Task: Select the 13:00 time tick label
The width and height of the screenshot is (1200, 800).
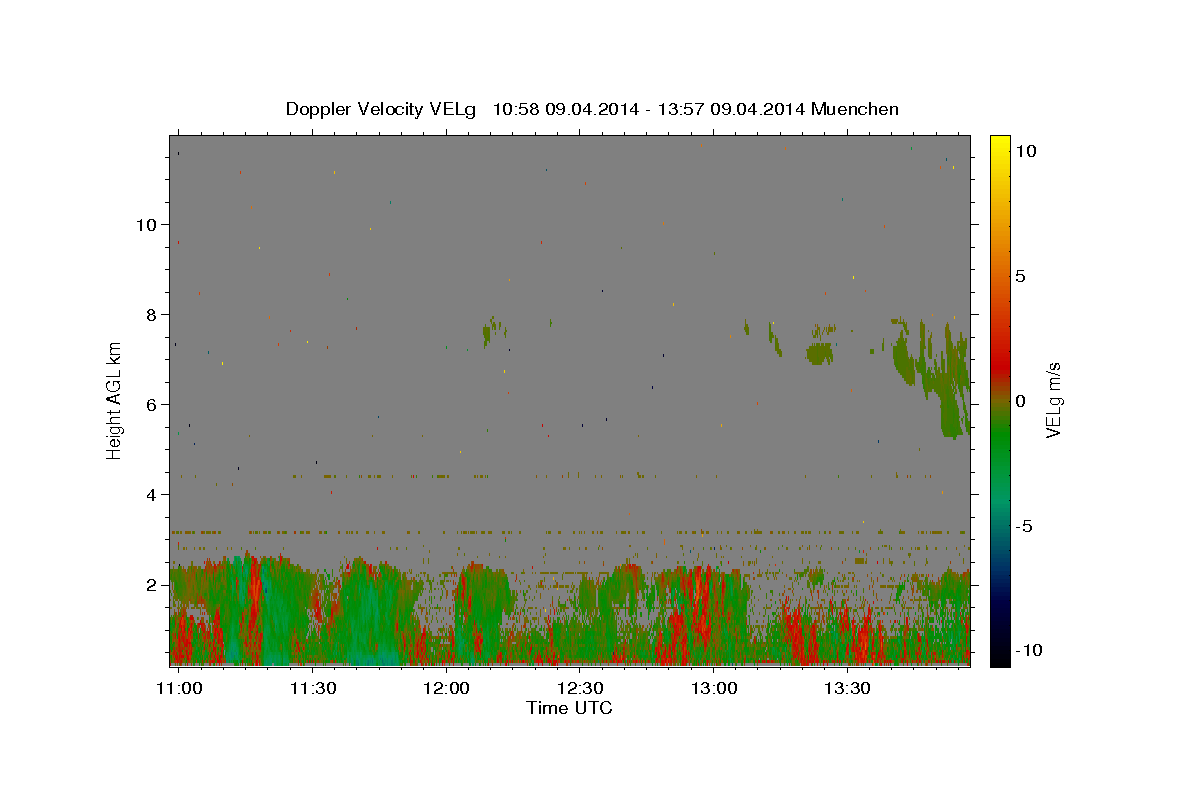Action: click(x=713, y=688)
